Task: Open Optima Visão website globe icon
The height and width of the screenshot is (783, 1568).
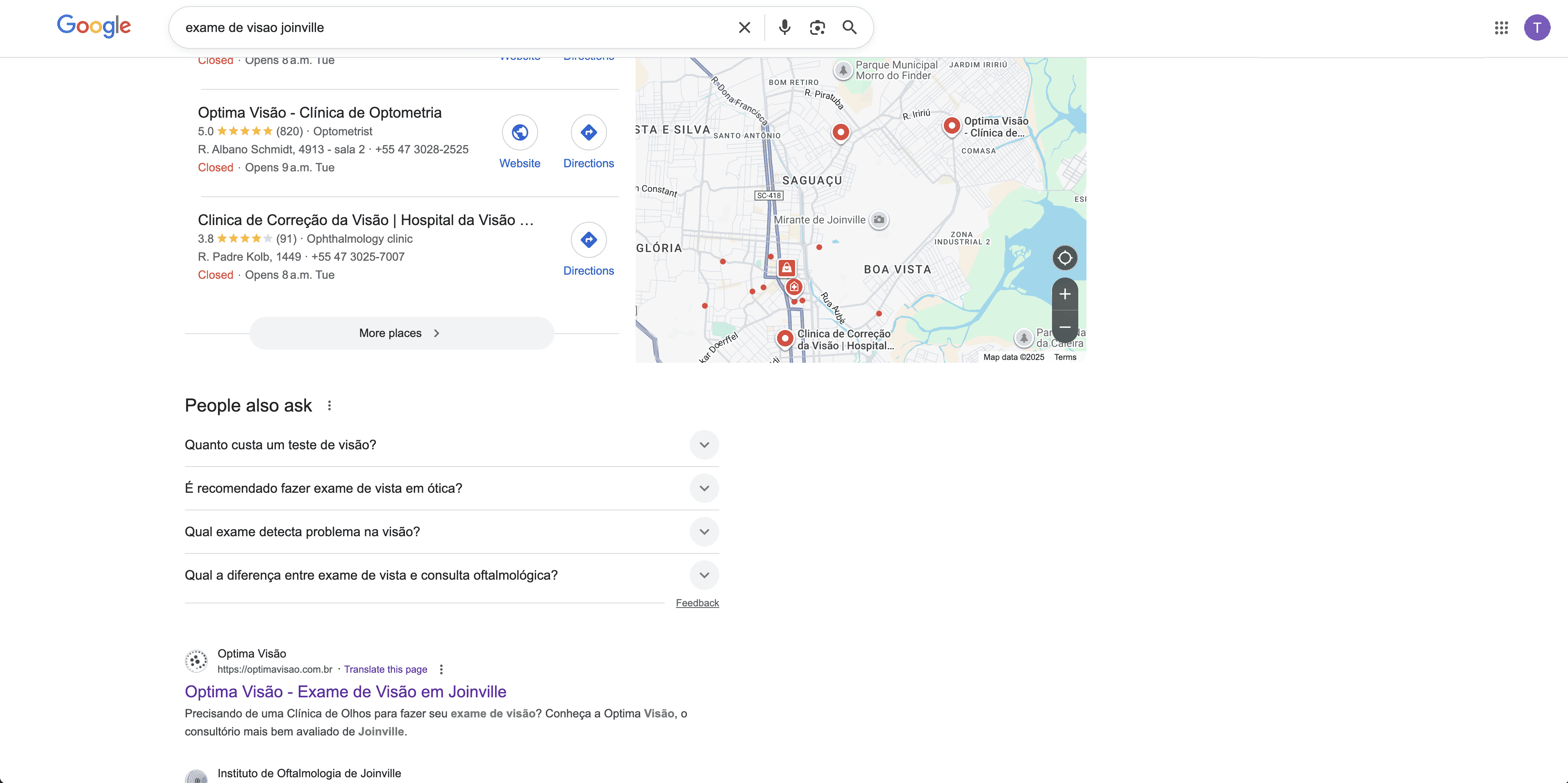Action: [519, 132]
